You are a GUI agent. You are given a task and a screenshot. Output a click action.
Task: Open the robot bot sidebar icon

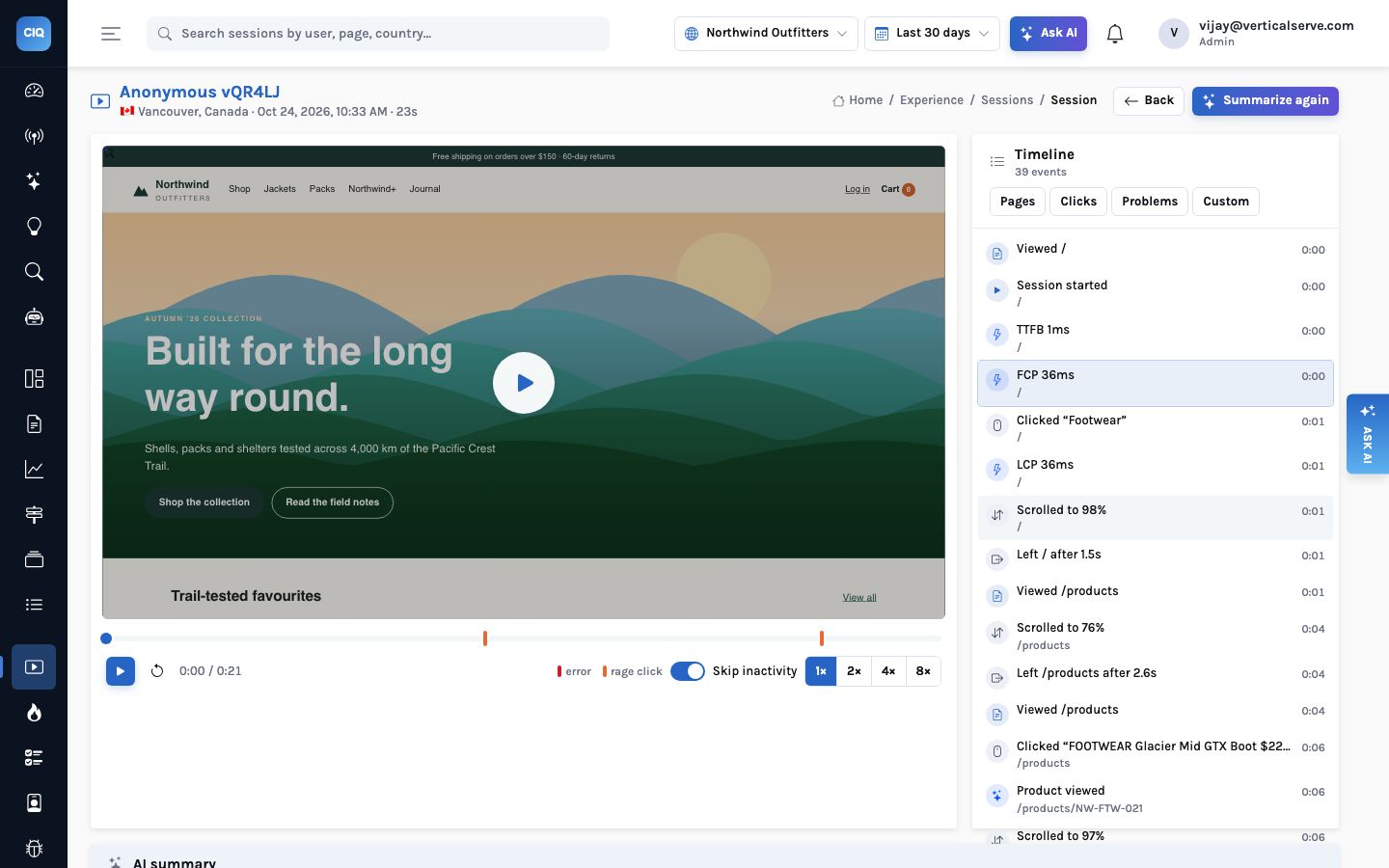click(x=34, y=317)
